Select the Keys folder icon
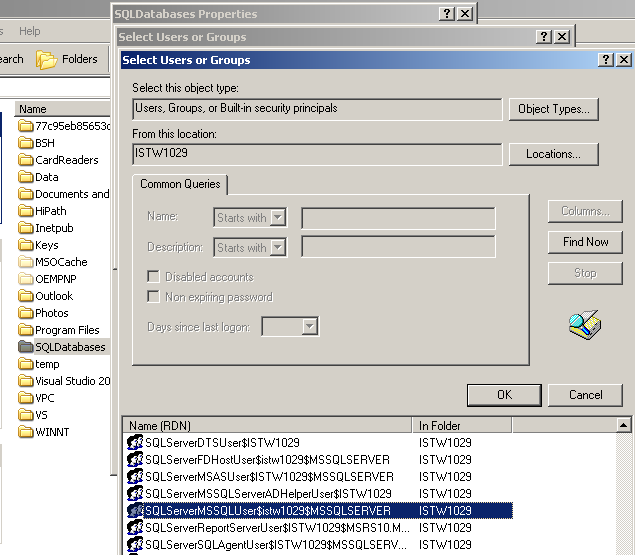Screen dimensions: 635x555 tap(26, 245)
